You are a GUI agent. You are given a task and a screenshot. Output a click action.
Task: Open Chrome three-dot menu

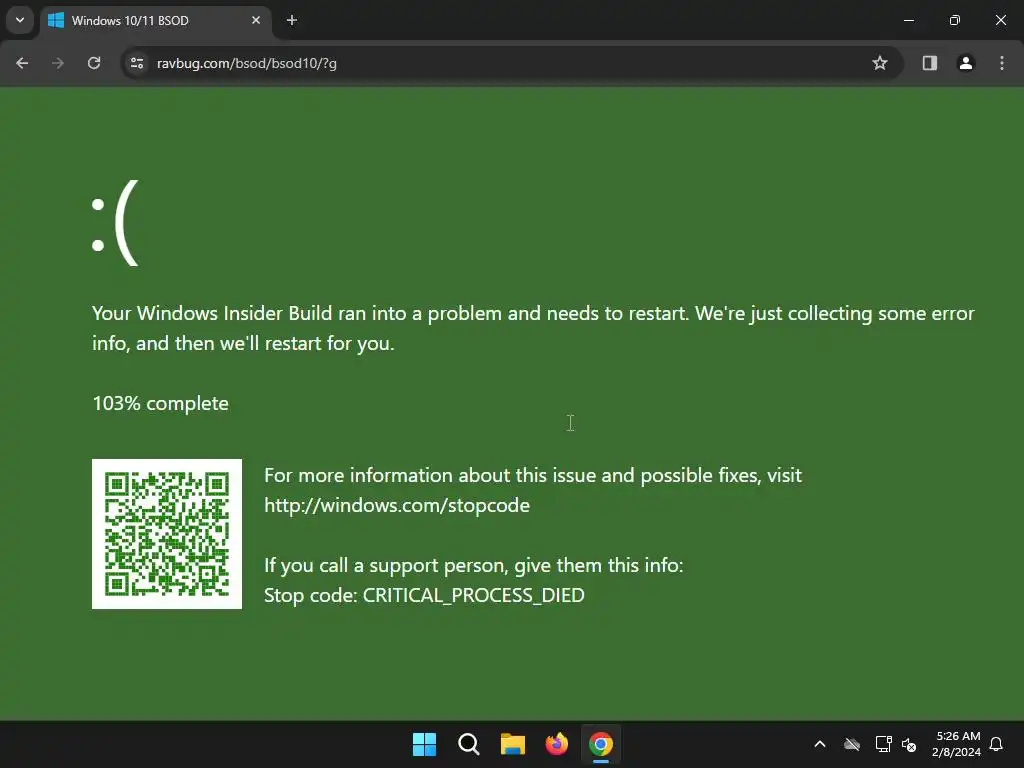pyautogui.click(x=1002, y=63)
